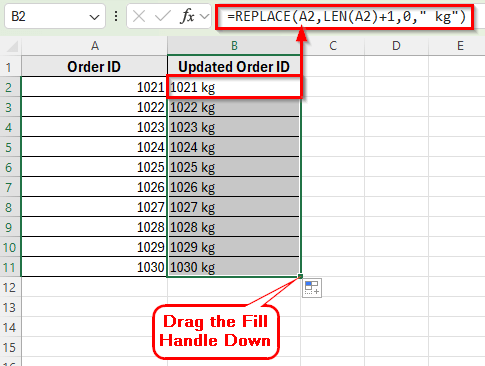
Task: Click the 'Order ID' header cell
Action: 94,67
